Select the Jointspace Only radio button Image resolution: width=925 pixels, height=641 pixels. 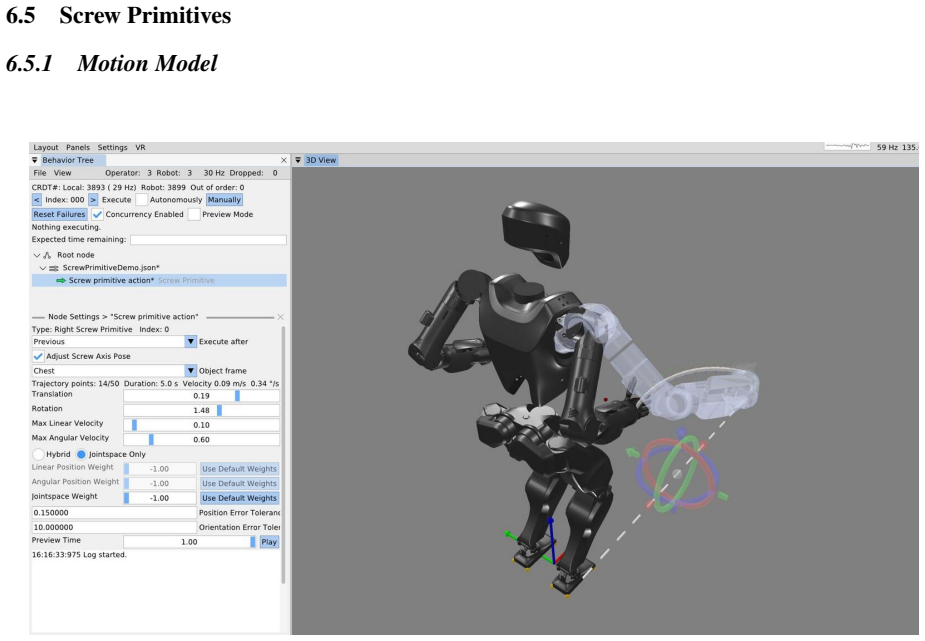coord(81,454)
